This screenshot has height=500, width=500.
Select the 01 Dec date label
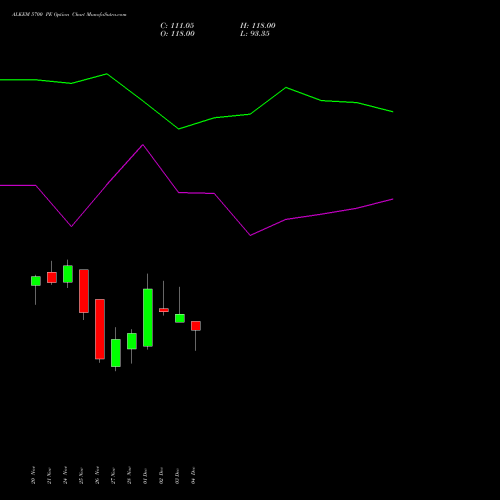click(145, 475)
